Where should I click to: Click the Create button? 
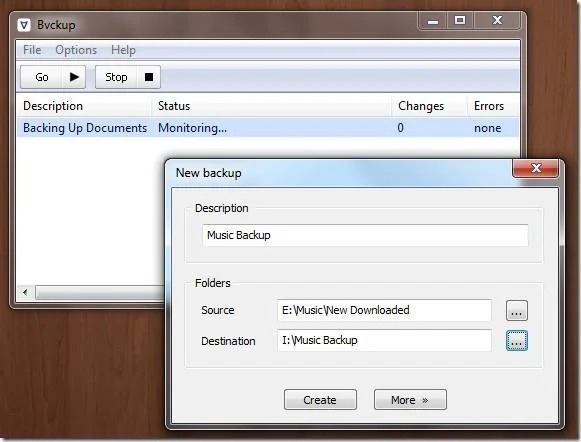320,399
